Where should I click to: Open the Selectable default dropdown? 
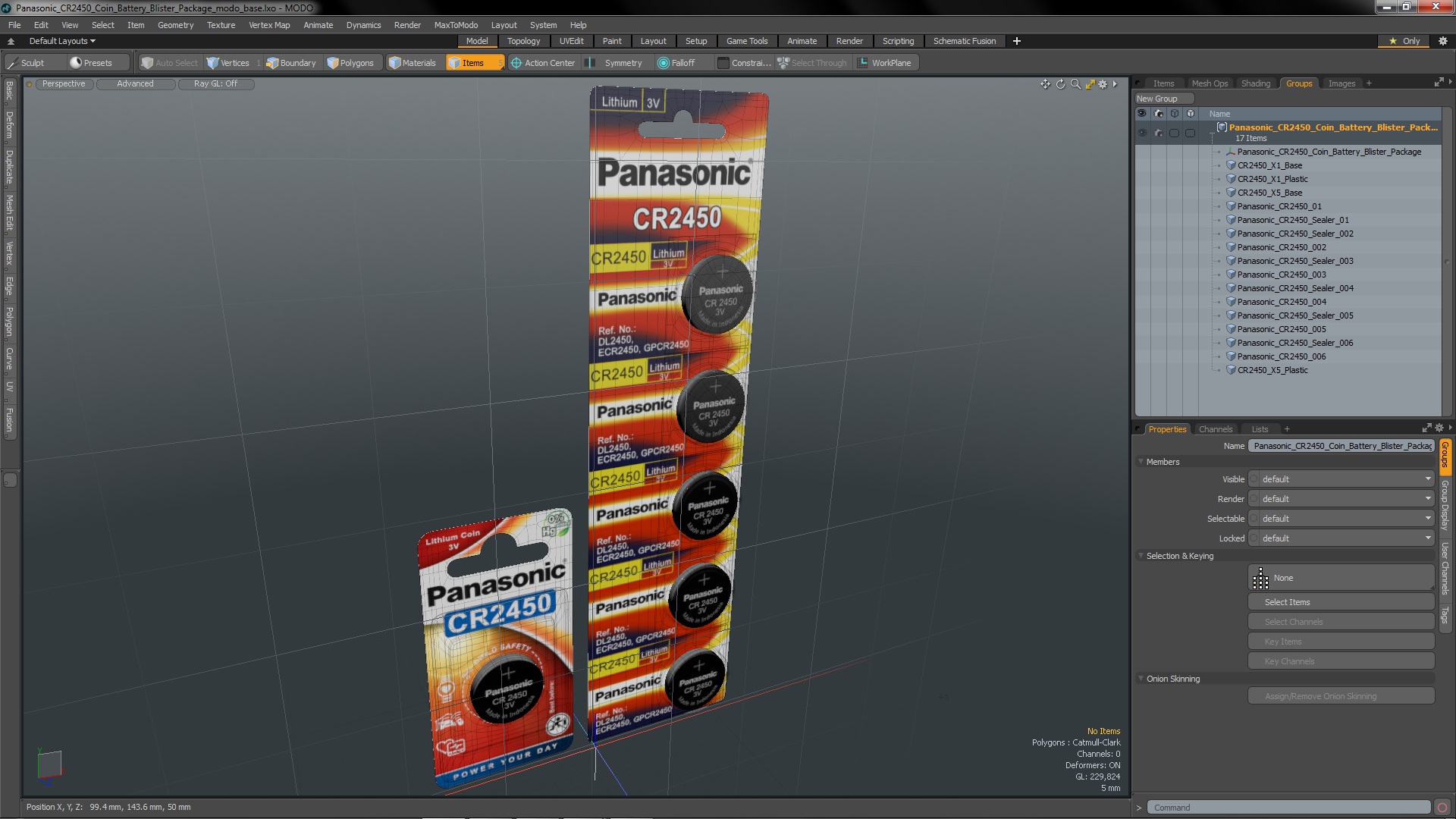tap(1346, 519)
